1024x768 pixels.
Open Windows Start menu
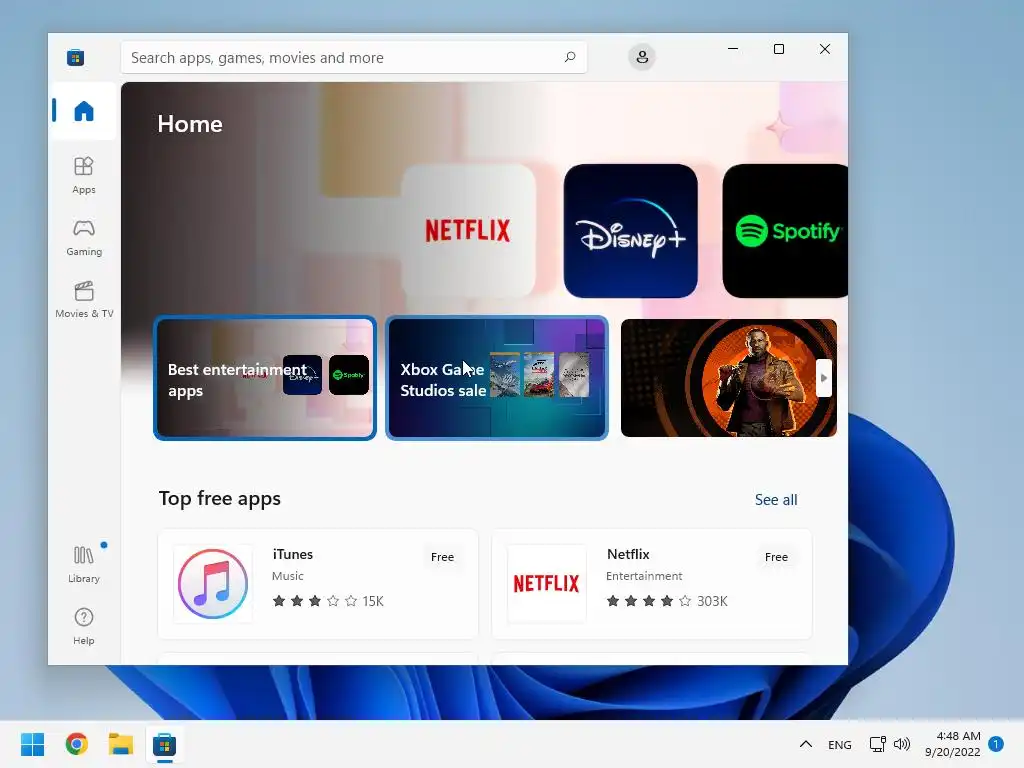coord(33,744)
